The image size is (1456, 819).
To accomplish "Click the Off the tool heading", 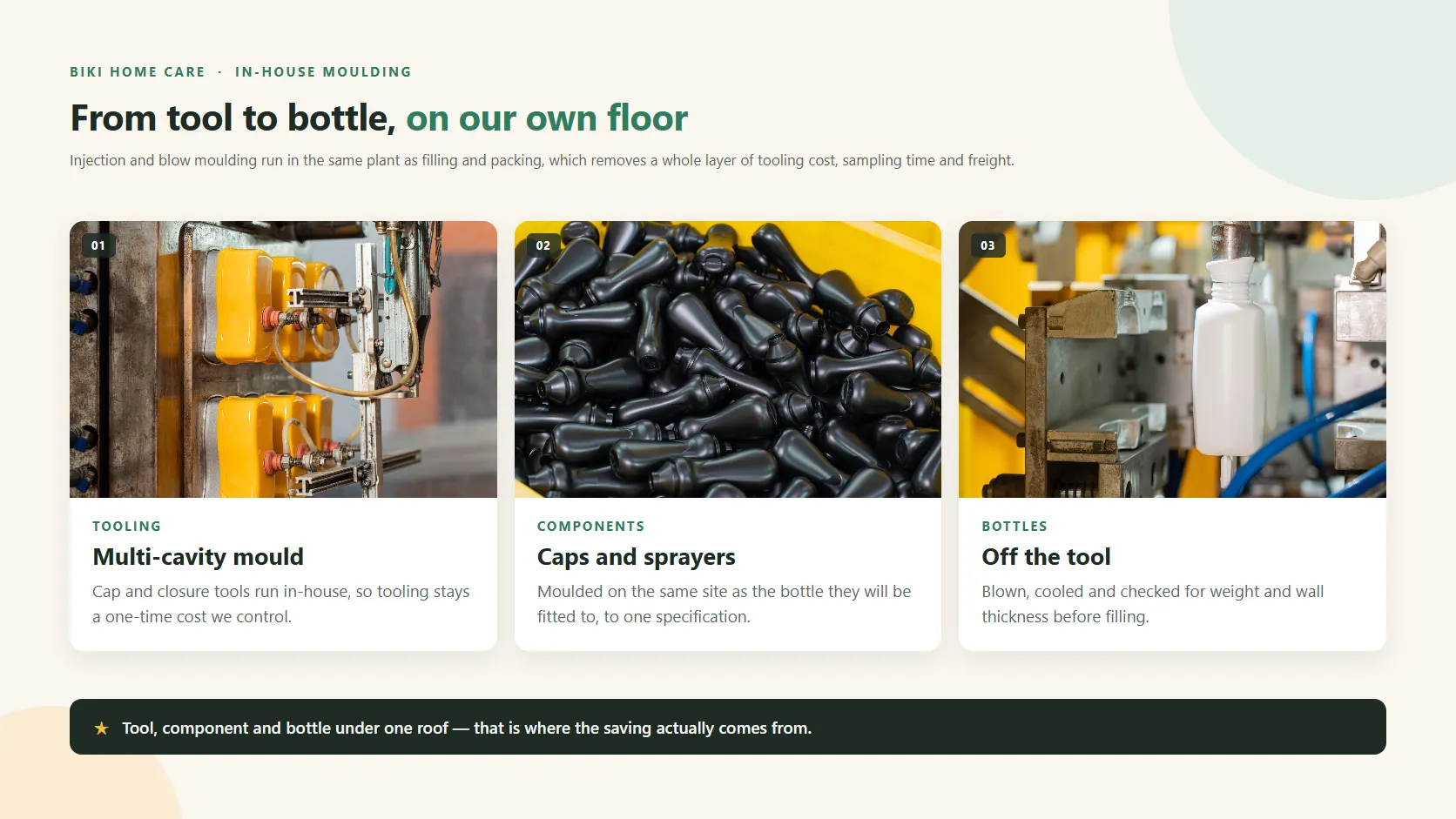I will pos(1046,557).
